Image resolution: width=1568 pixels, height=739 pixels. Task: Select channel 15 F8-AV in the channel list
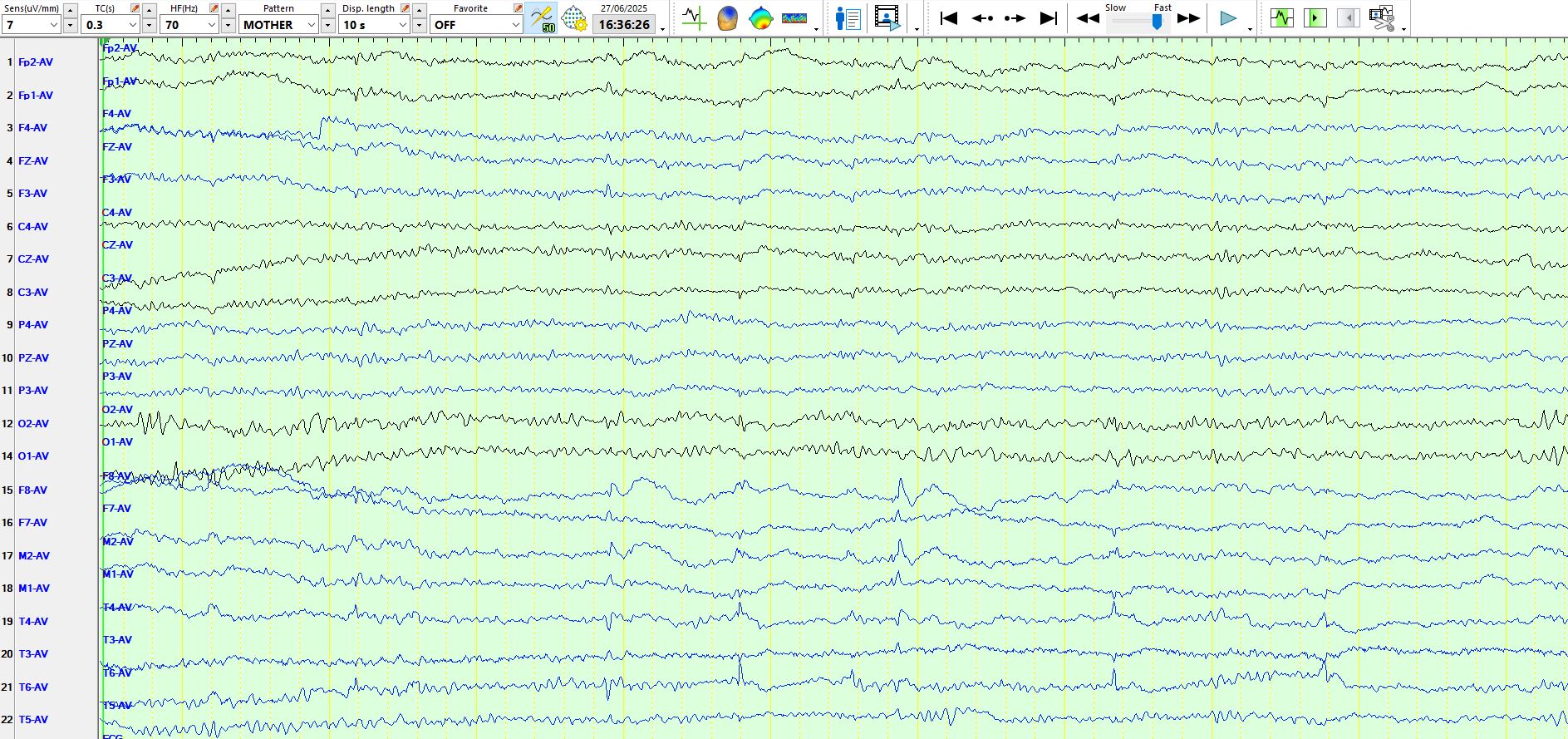(32, 490)
